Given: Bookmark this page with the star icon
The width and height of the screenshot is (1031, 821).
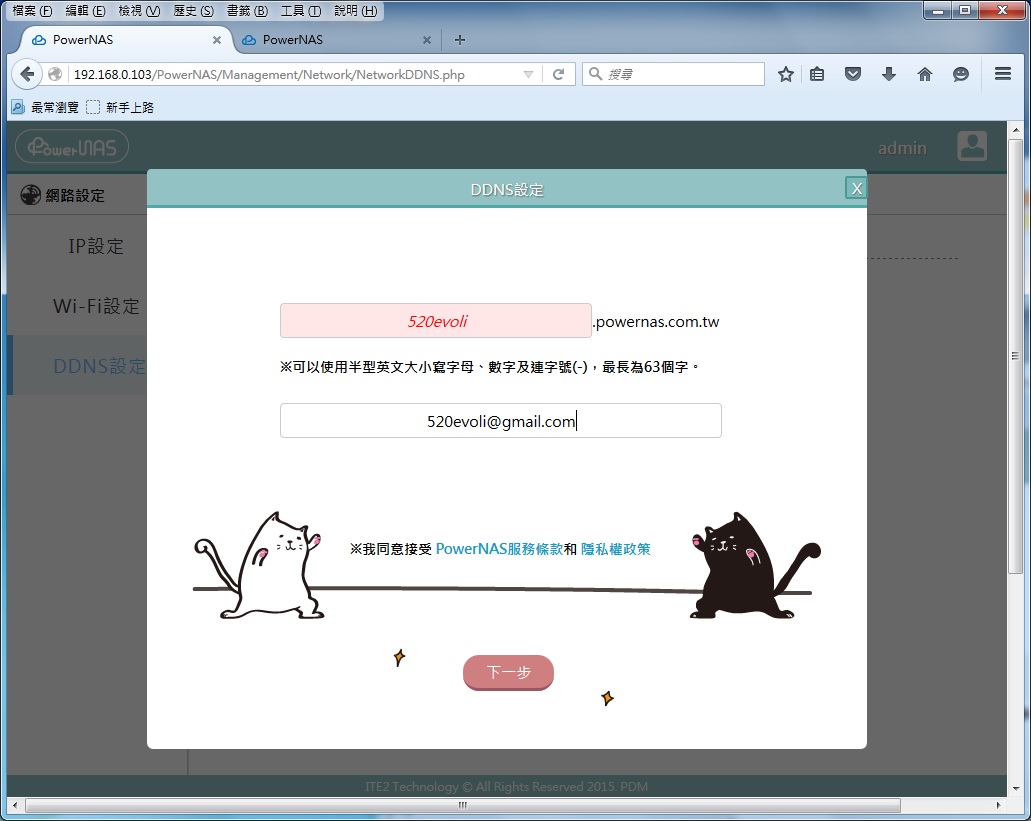Looking at the screenshot, I should pyautogui.click(x=786, y=74).
